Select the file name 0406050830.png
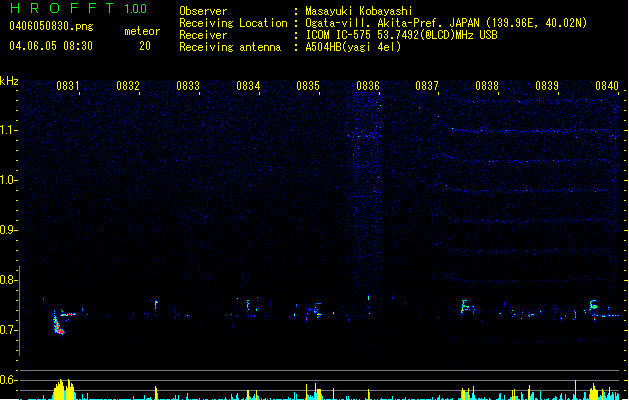Screen dimensions: 629x400 click(x=51, y=26)
